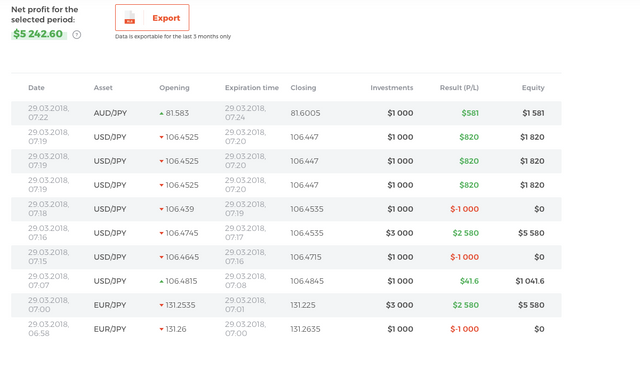Select the AUD/JPY trade row
The height and width of the screenshot is (387, 640).
[x=286, y=113]
